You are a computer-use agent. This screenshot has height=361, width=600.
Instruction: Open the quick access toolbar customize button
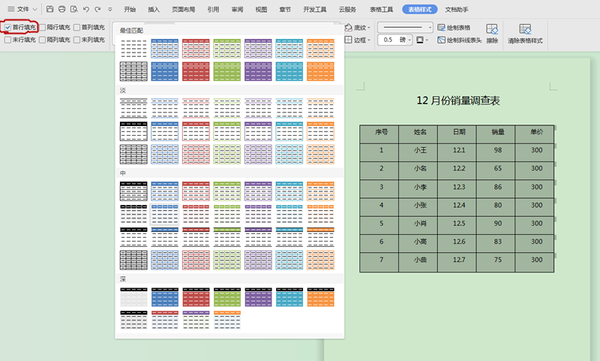110,9
